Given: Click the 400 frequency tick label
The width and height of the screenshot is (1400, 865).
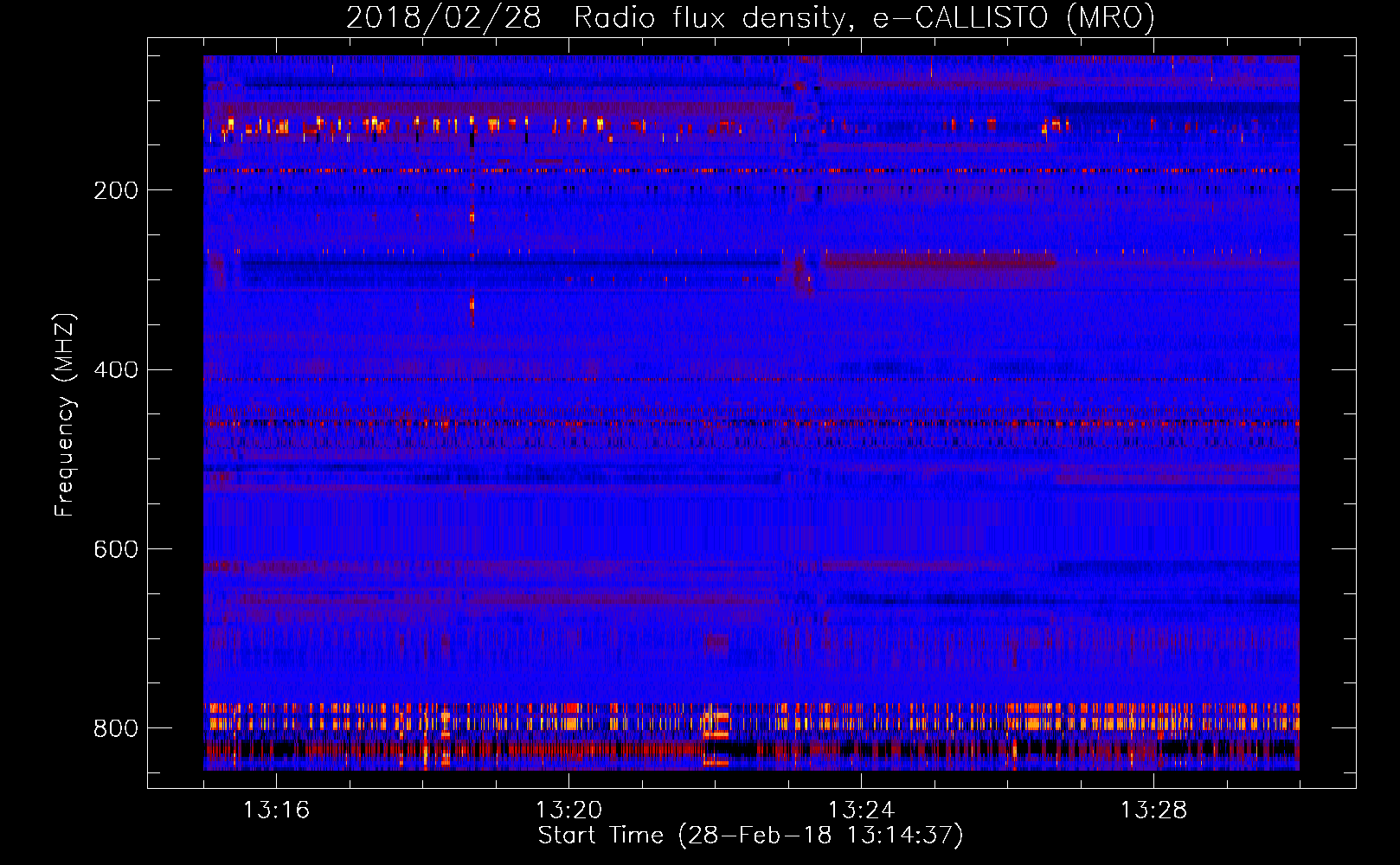Looking at the screenshot, I should [116, 370].
